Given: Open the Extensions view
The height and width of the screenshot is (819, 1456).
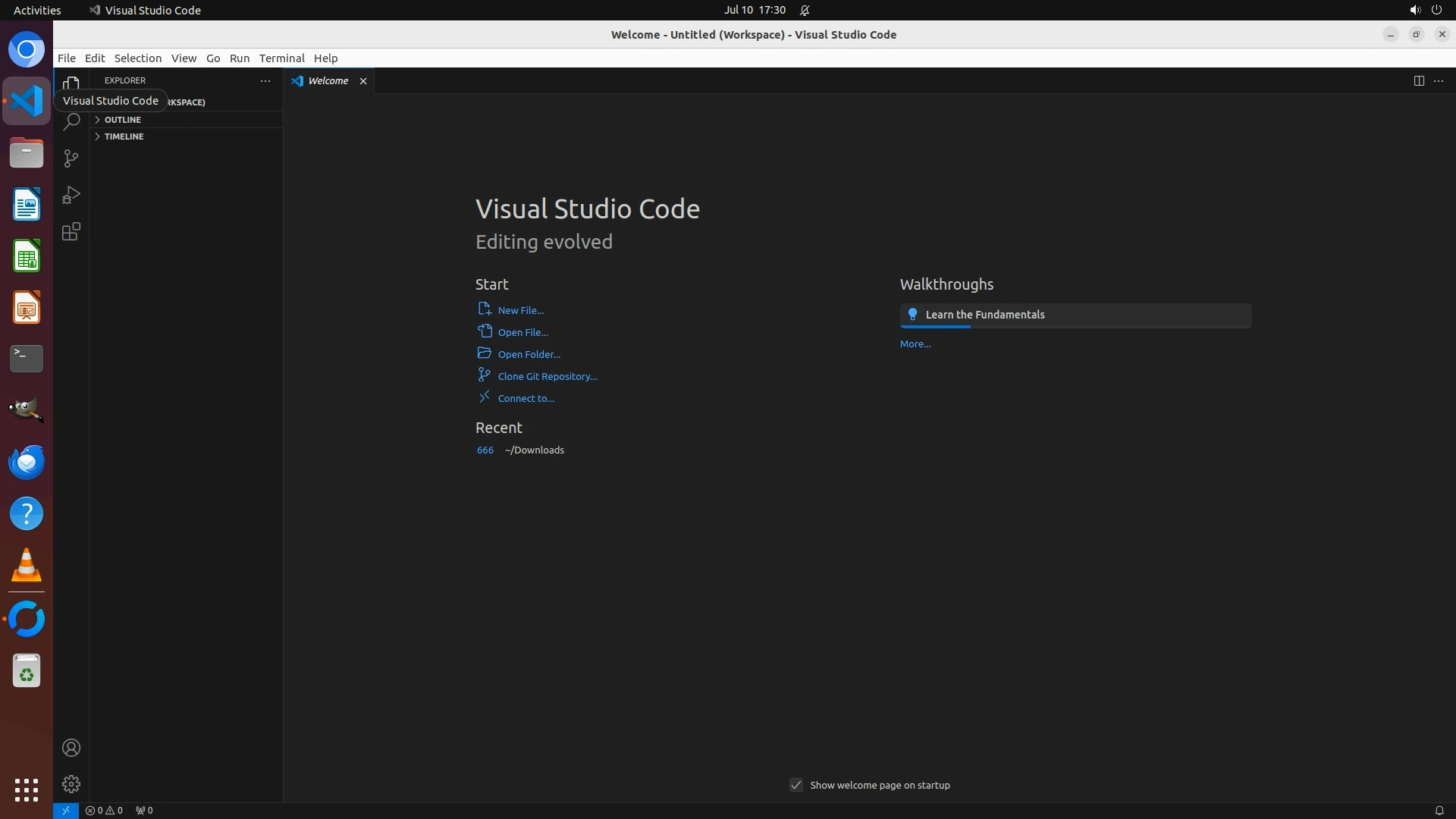Looking at the screenshot, I should 71,232.
